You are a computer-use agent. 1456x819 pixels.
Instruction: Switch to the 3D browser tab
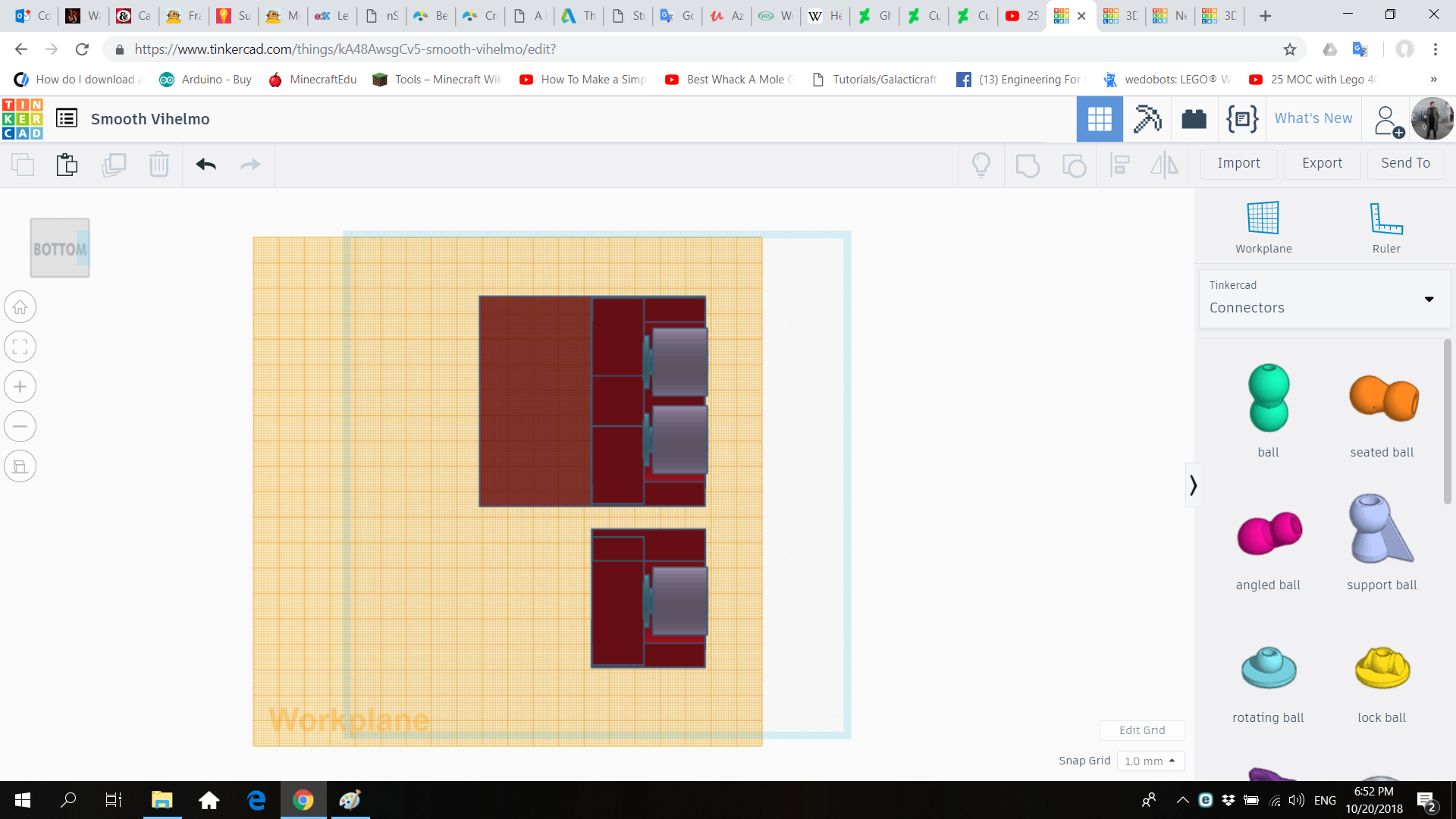click(x=1120, y=15)
